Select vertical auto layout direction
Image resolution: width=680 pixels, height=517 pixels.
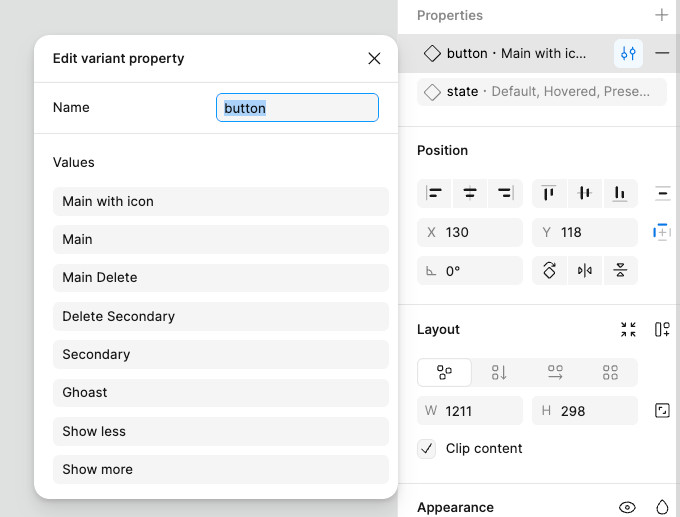coord(499,373)
